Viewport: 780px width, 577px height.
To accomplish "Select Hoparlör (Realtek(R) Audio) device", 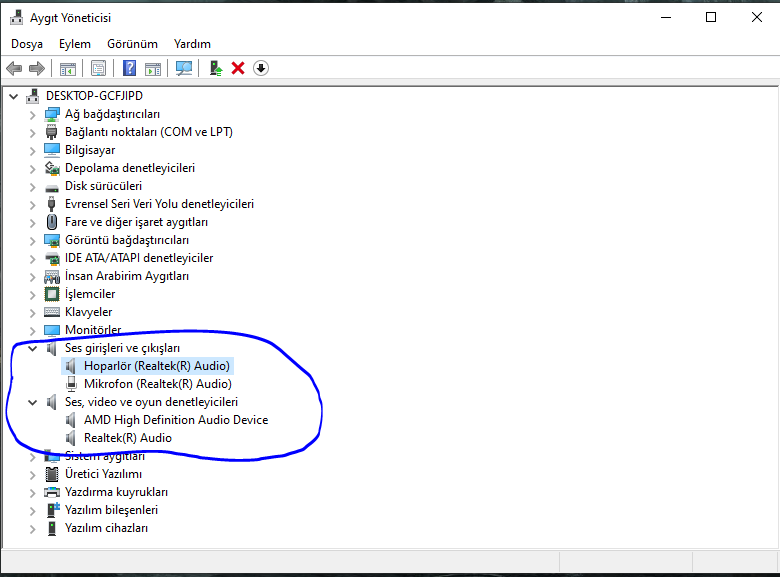I will click(157, 366).
